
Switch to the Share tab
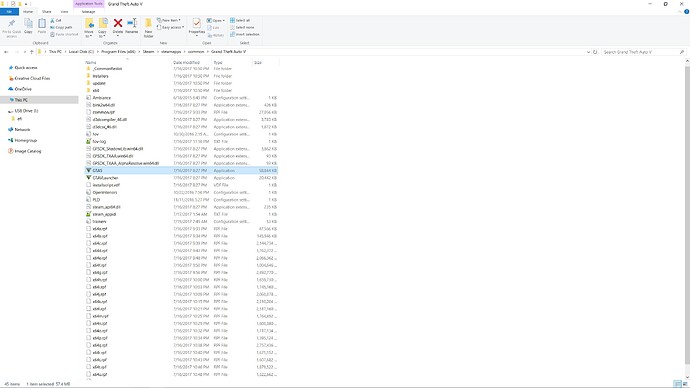coord(47,11)
